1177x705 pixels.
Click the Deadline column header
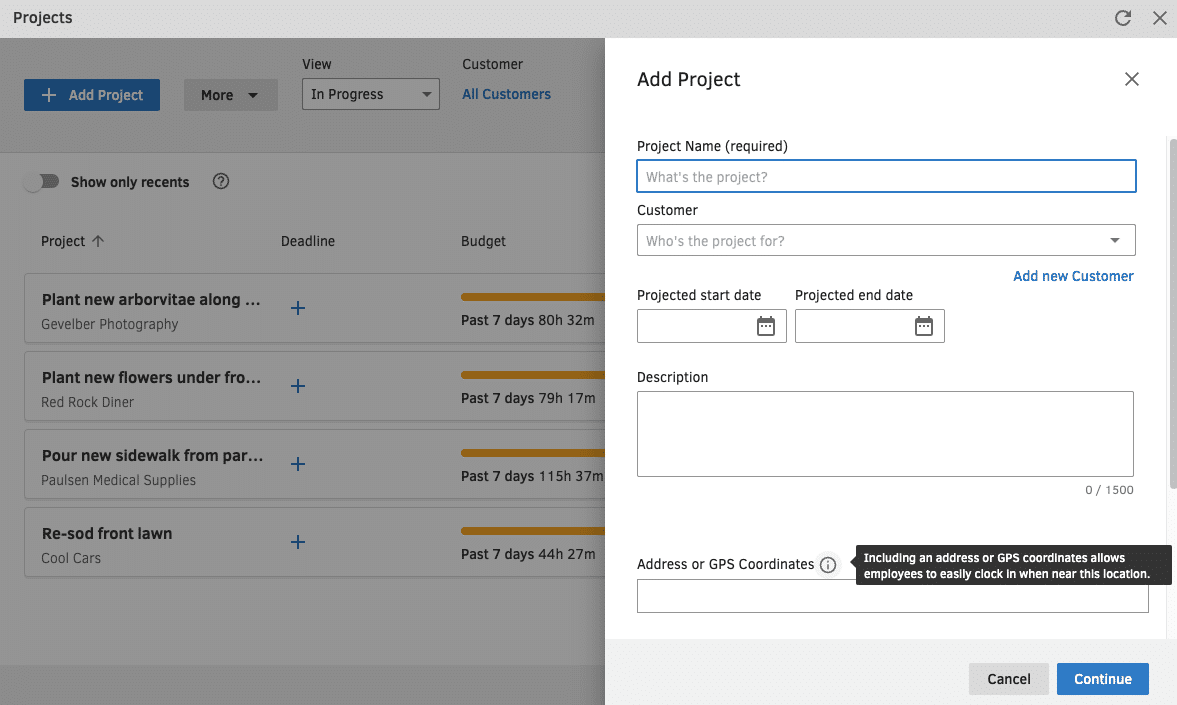coord(308,241)
